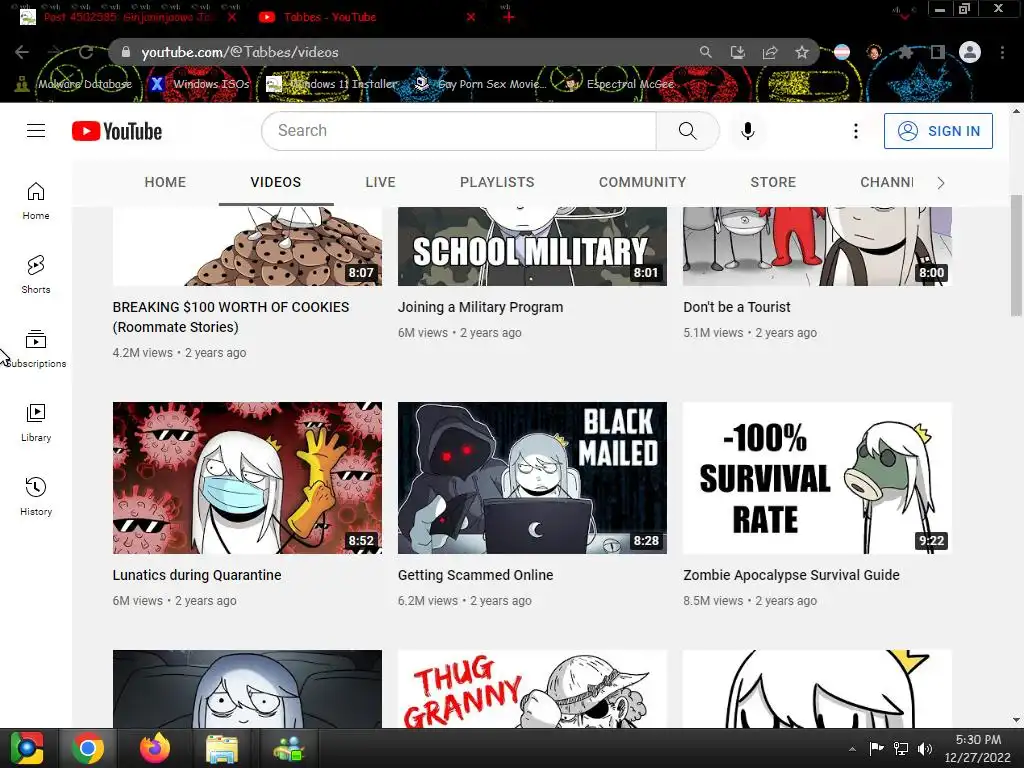The image size is (1024, 768).
Task: Click BLACK MAILED video thumbnail
Action: (532, 478)
